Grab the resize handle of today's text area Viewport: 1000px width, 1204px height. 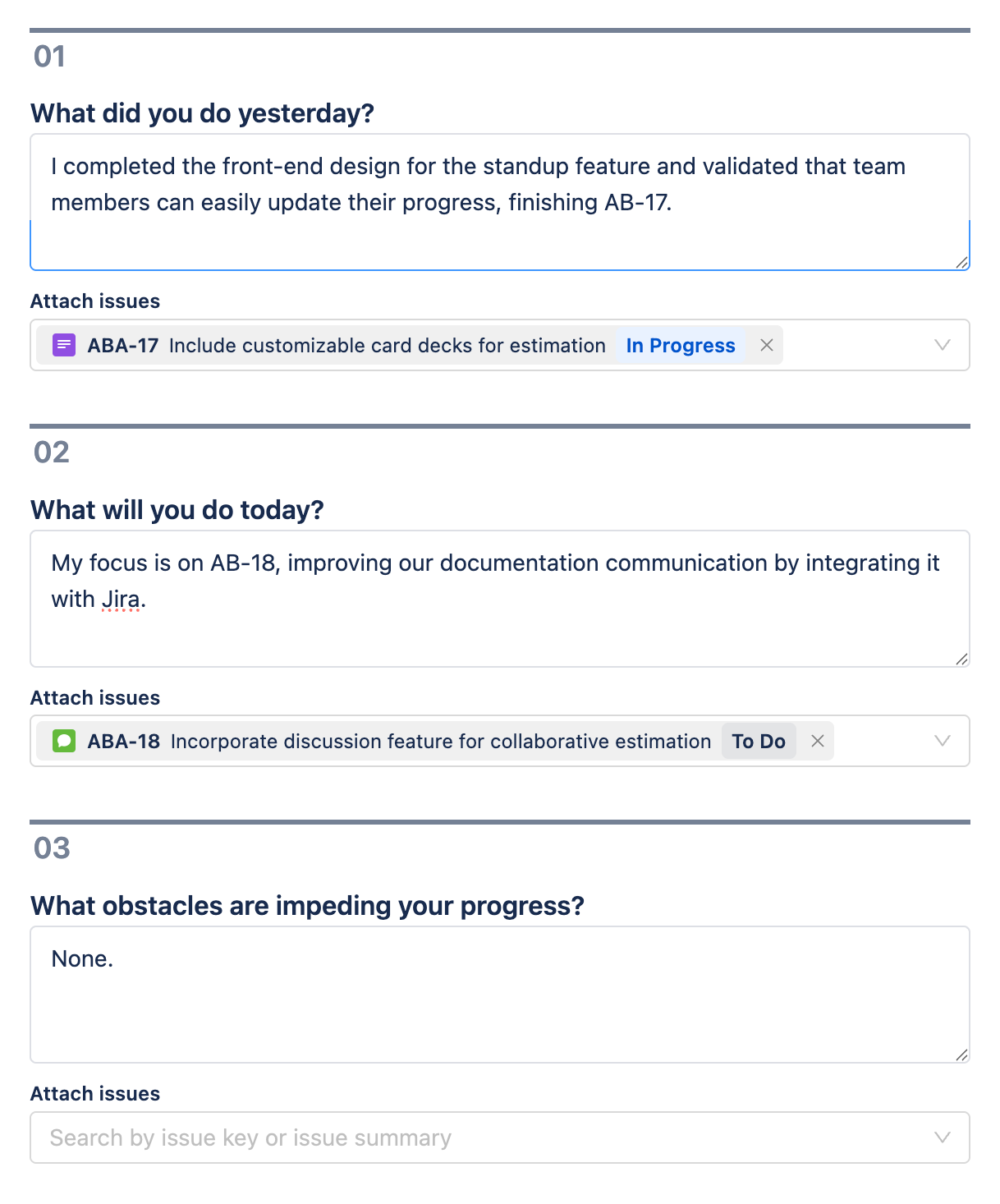pos(961,659)
